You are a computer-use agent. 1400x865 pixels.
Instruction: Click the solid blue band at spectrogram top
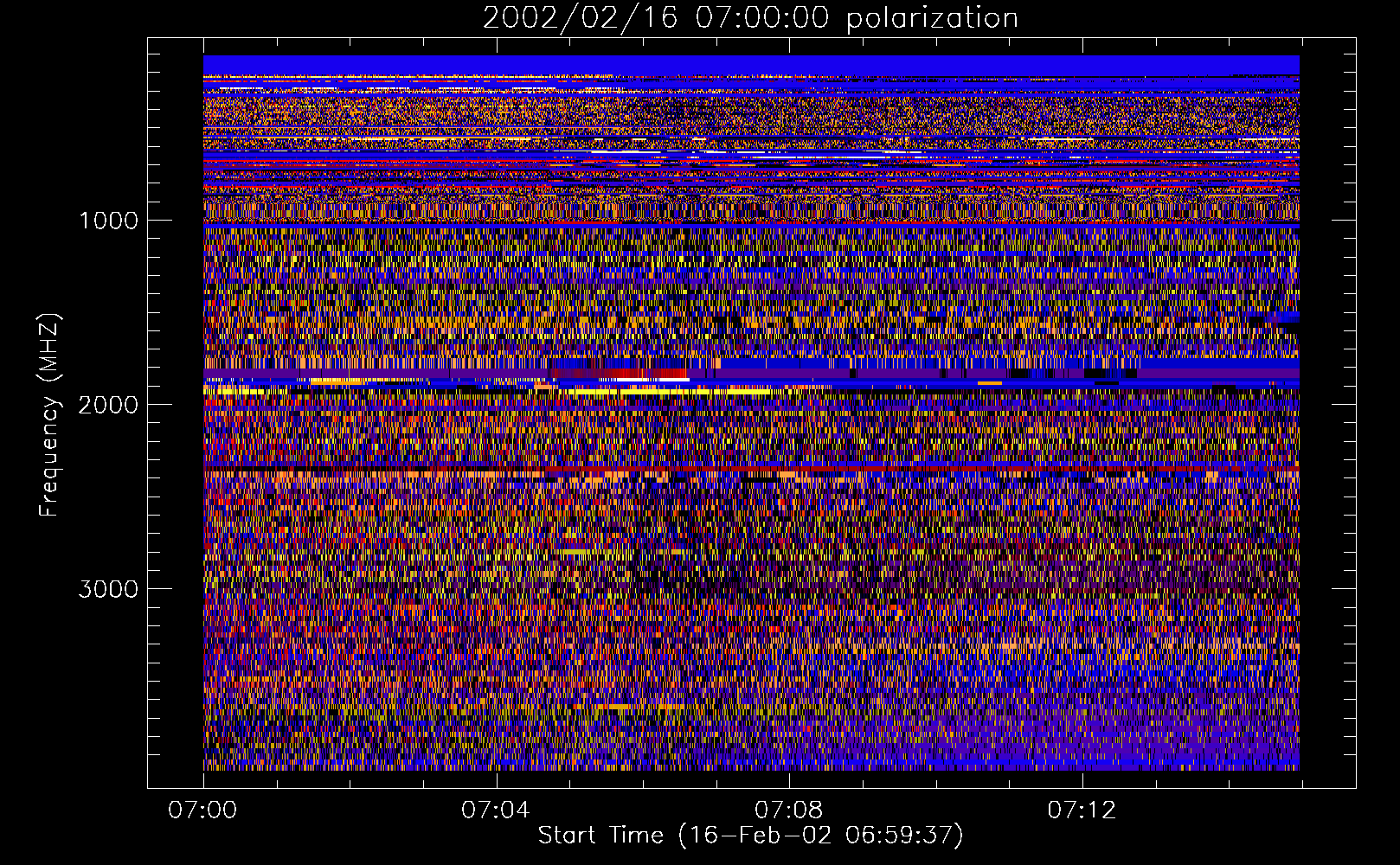point(751,65)
